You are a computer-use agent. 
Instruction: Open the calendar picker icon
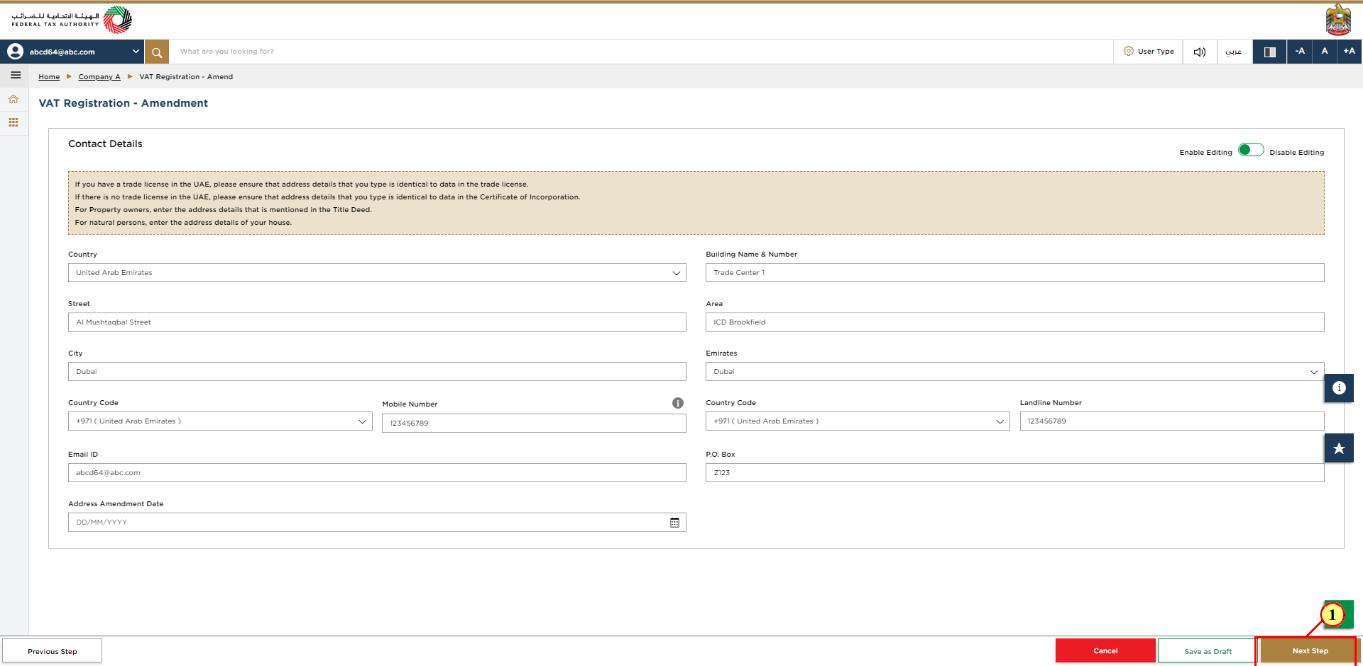675,522
